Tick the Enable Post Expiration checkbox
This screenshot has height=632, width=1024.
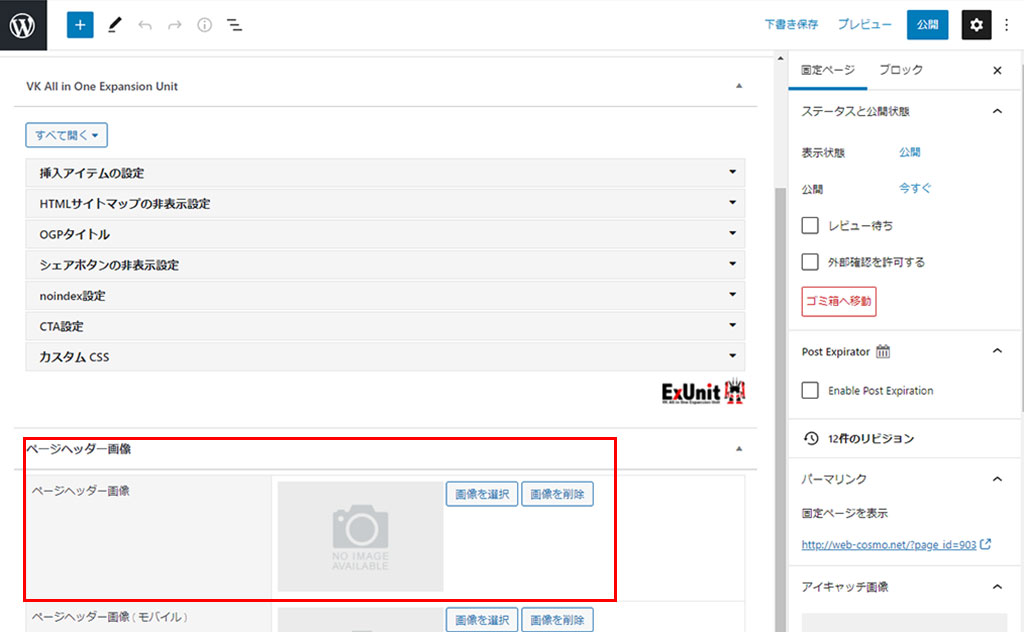[811, 390]
